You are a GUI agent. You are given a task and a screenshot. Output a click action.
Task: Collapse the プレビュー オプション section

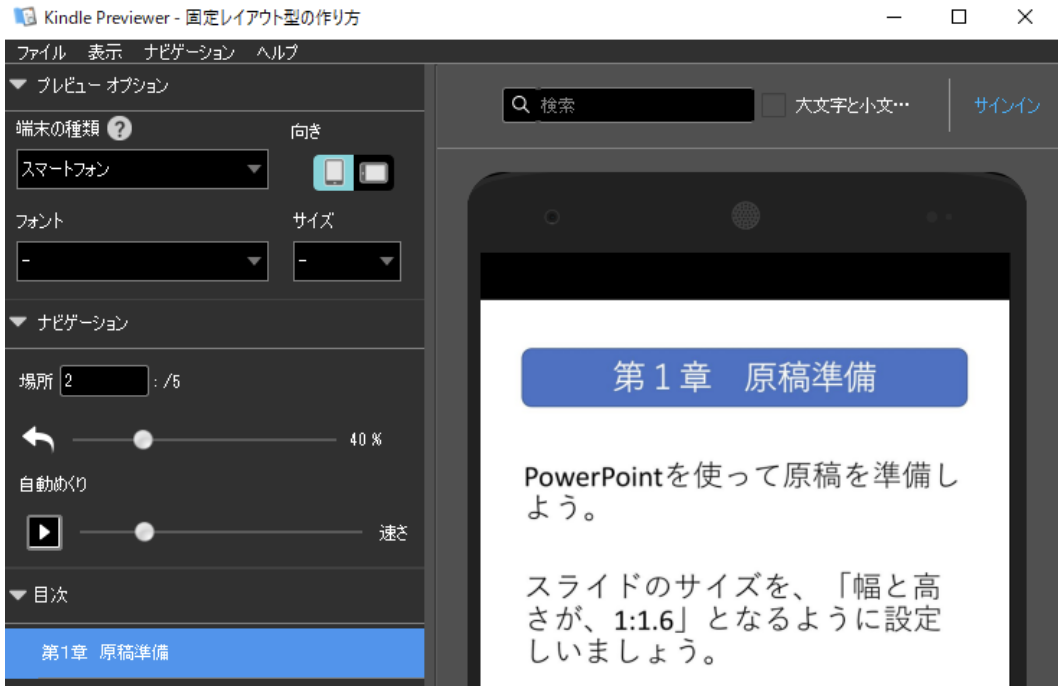click(x=18, y=85)
